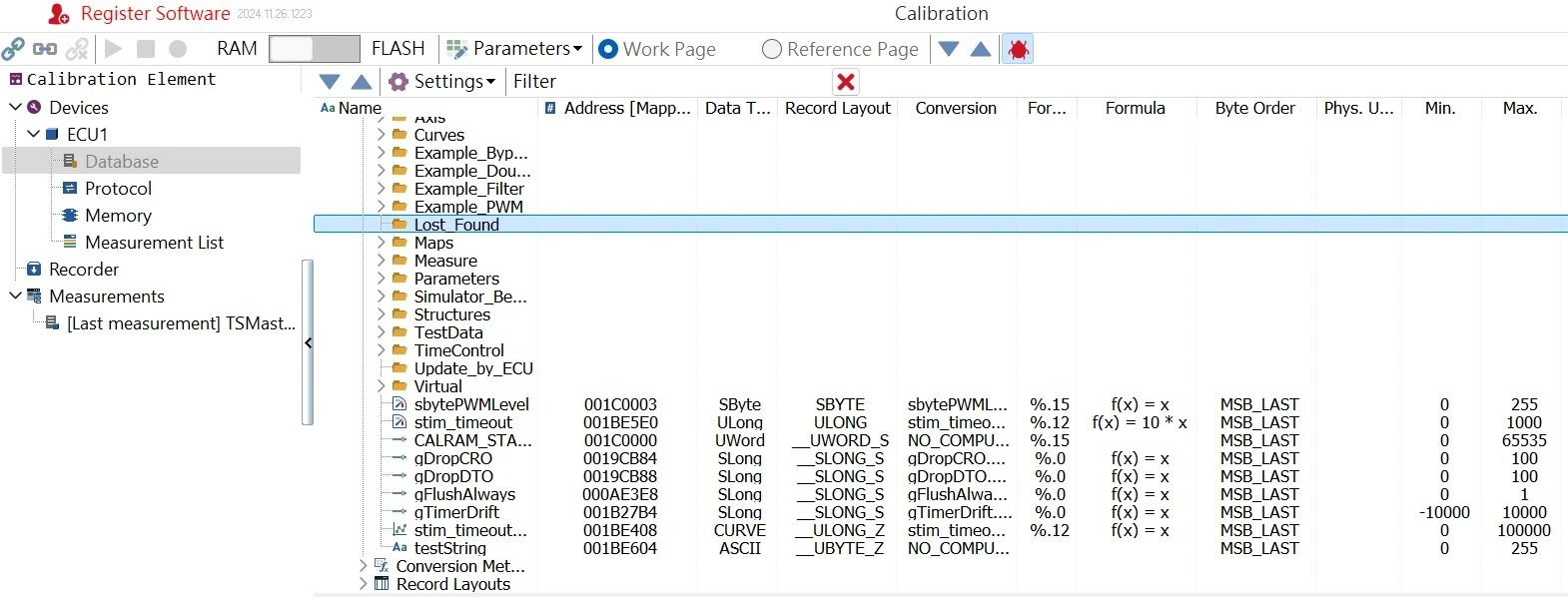This screenshot has width=1568, height=597.
Task: Select the CALRAM_STA... row
Action: (x=940, y=440)
